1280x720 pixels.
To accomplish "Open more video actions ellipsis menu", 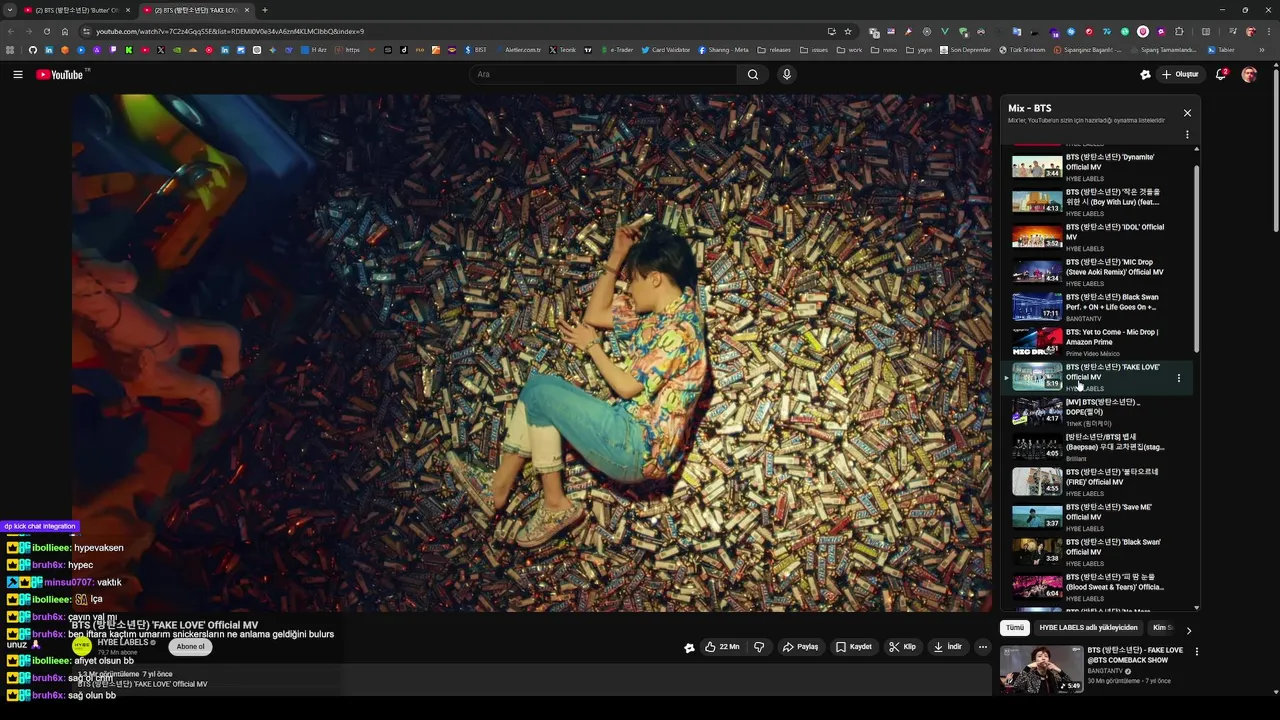I will (983, 647).
